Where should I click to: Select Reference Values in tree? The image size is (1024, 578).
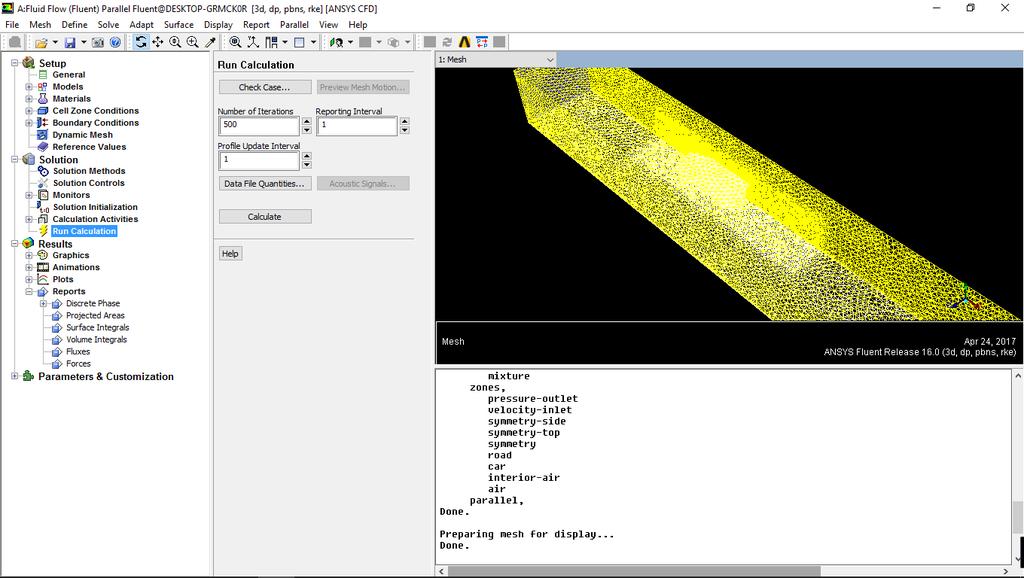pos(89,147)
